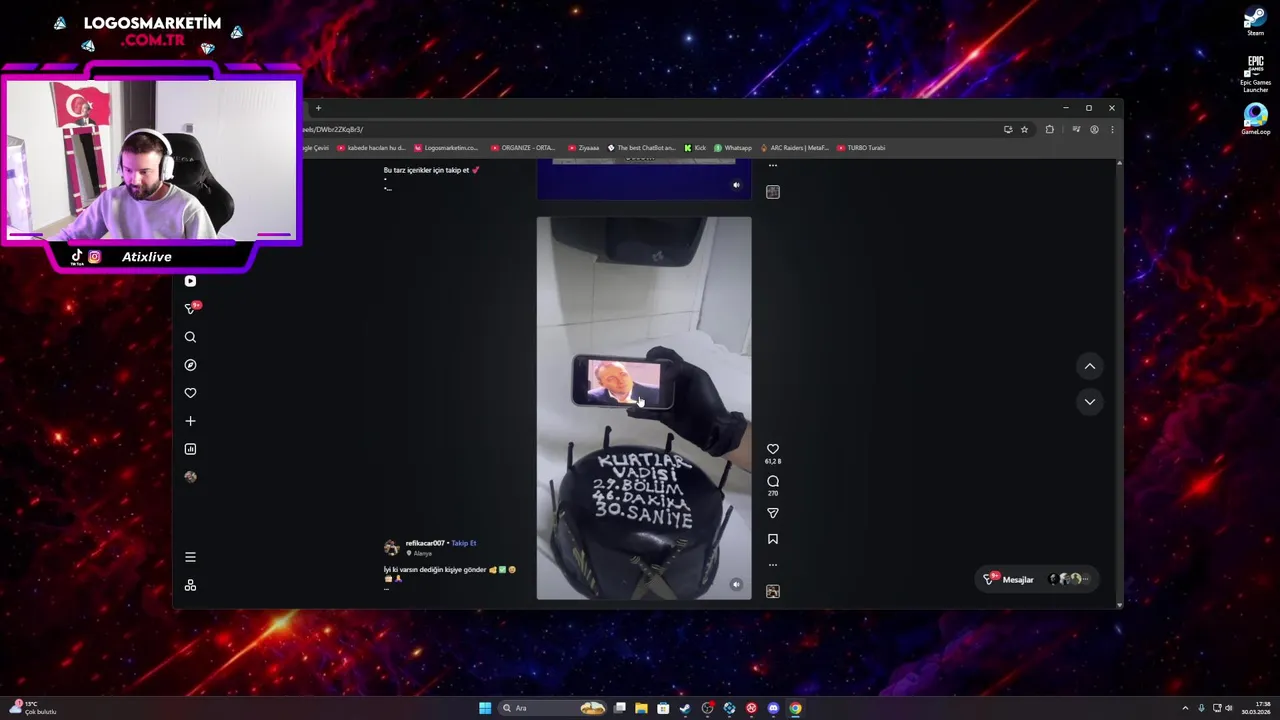This screenshot has height=720, width=1280.
Task: Open File Explorer from taskbar
Action: tap(641, 708)
